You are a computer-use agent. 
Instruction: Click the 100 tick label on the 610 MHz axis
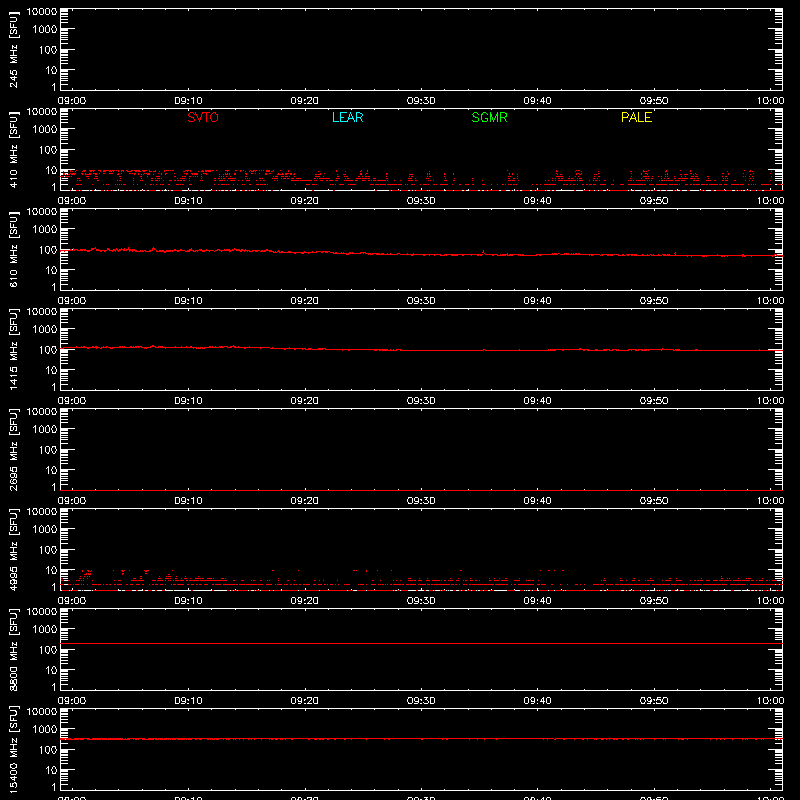[x=49, y=250]
